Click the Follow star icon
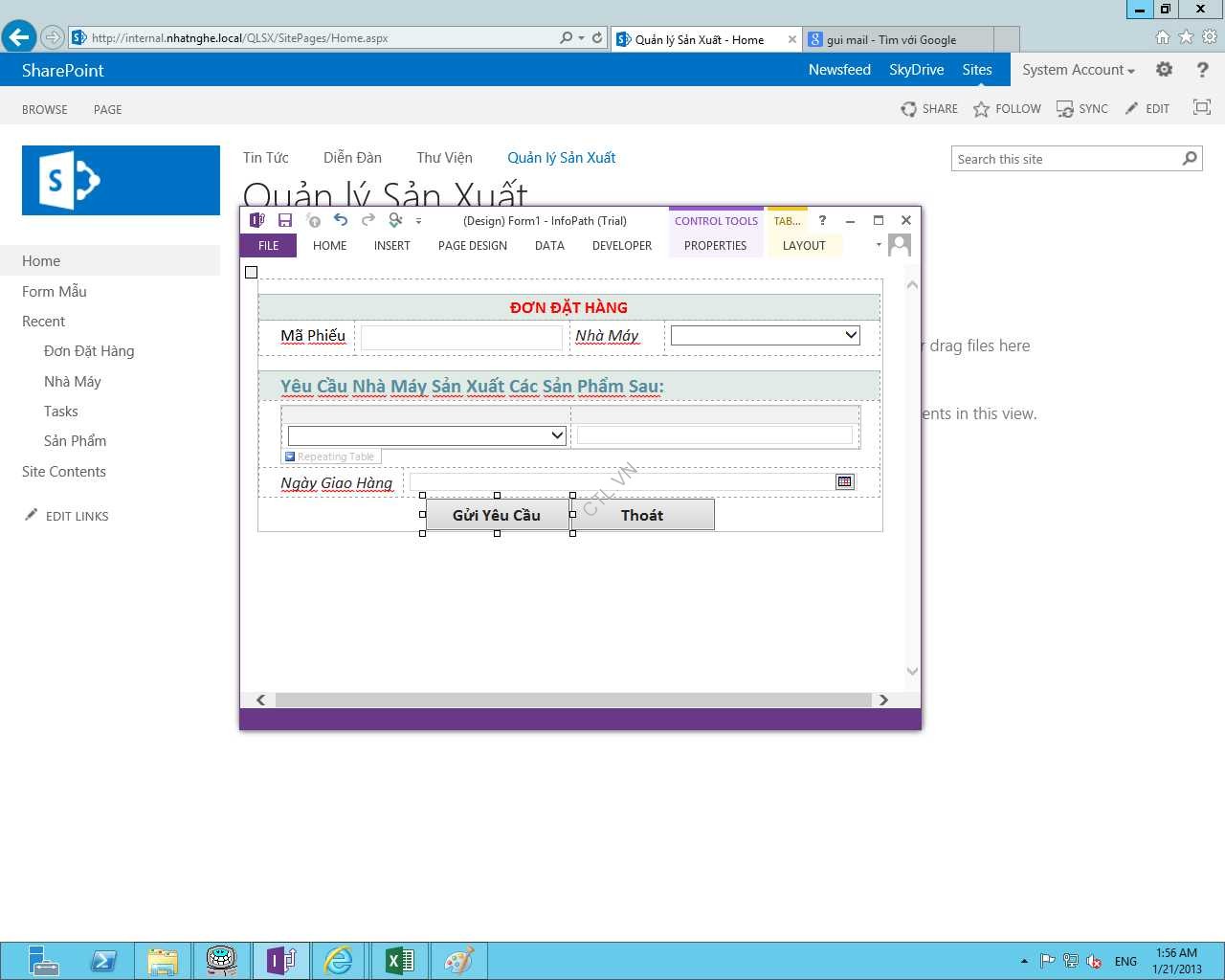This screenshot has height=980, width=1225. coord(981,109)
